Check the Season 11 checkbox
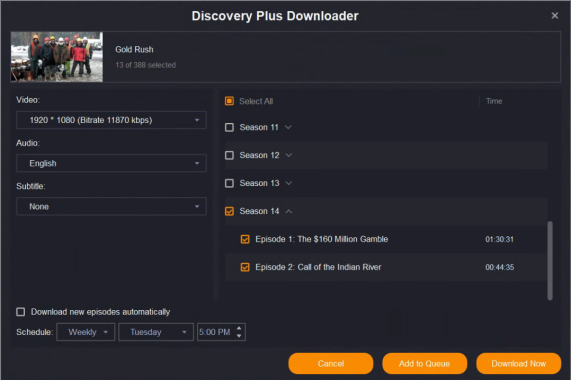 (x=229, y=127)
